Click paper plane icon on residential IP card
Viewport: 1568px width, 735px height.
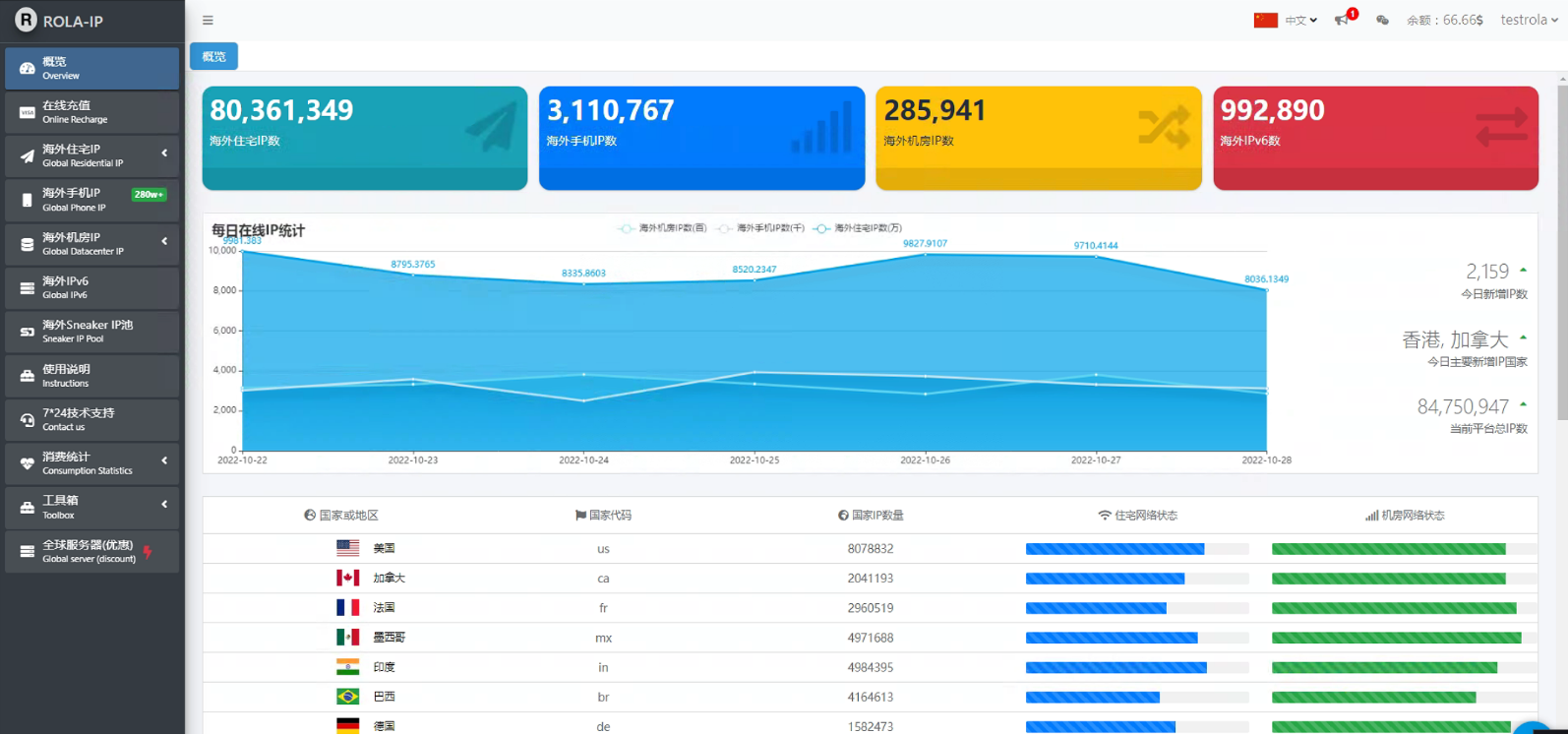pos(490,128)
